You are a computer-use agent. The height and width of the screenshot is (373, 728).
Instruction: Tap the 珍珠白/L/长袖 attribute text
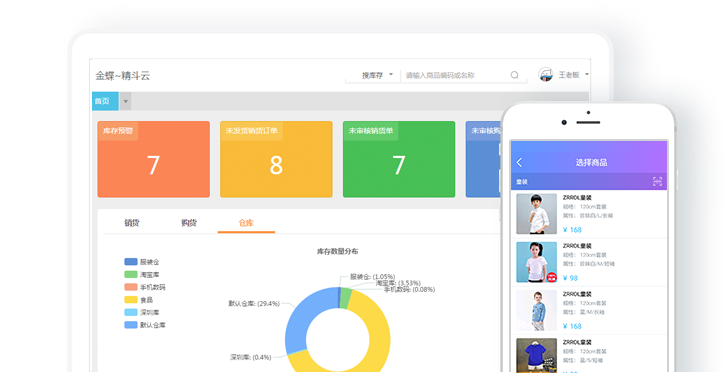coord(596,216)
